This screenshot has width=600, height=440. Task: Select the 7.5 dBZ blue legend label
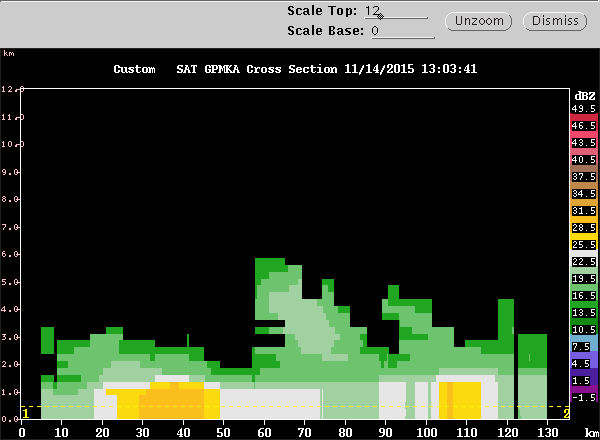click(581, 347)
